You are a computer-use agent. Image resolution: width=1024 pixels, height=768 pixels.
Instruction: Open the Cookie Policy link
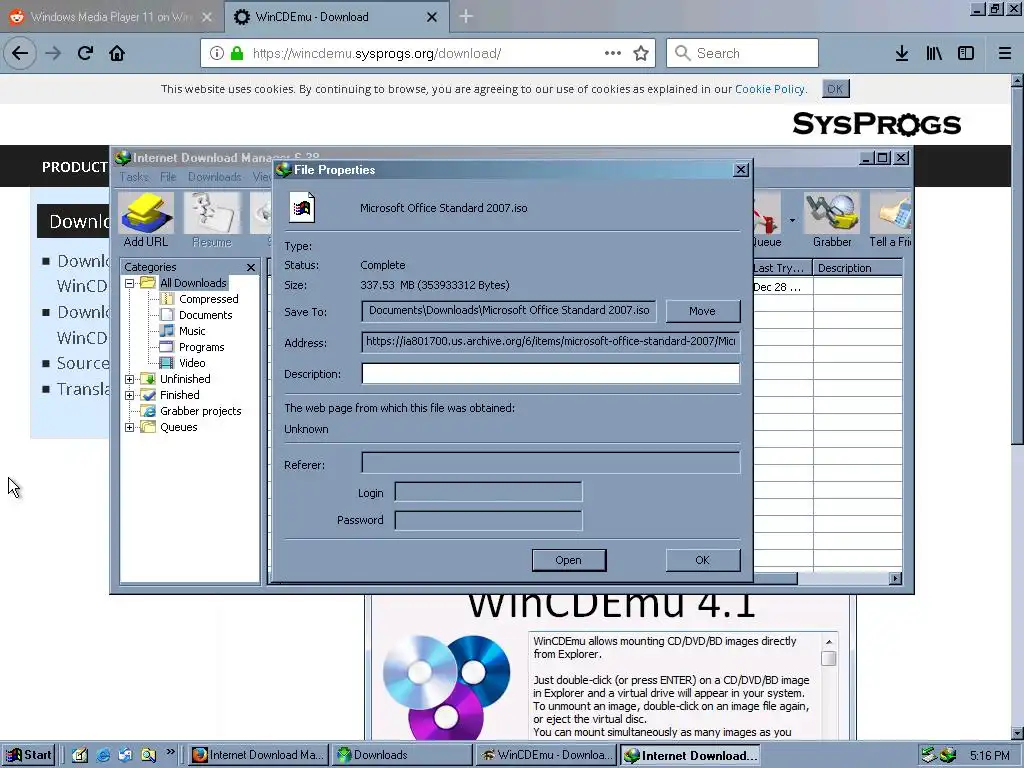click(x=770, y=89)
